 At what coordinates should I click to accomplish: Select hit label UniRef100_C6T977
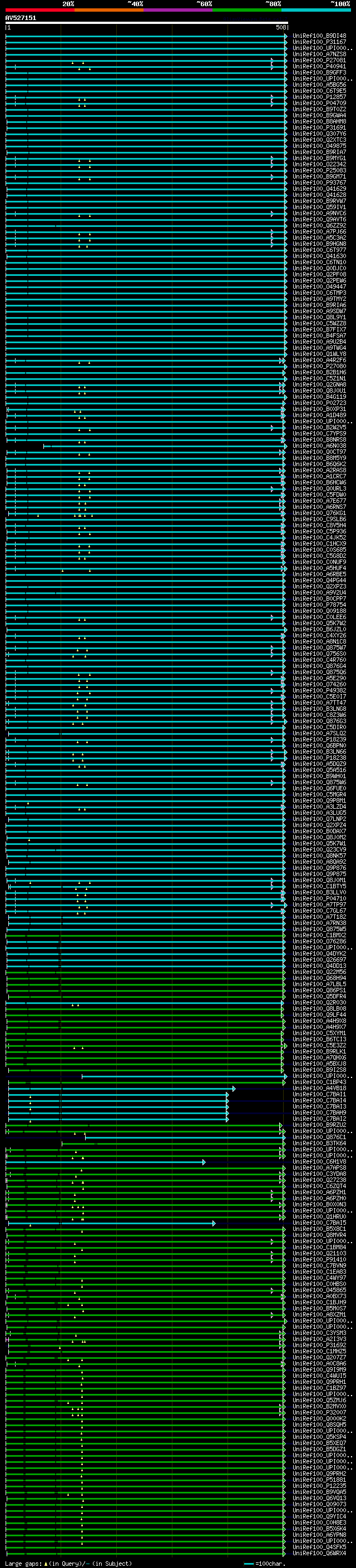319,250
